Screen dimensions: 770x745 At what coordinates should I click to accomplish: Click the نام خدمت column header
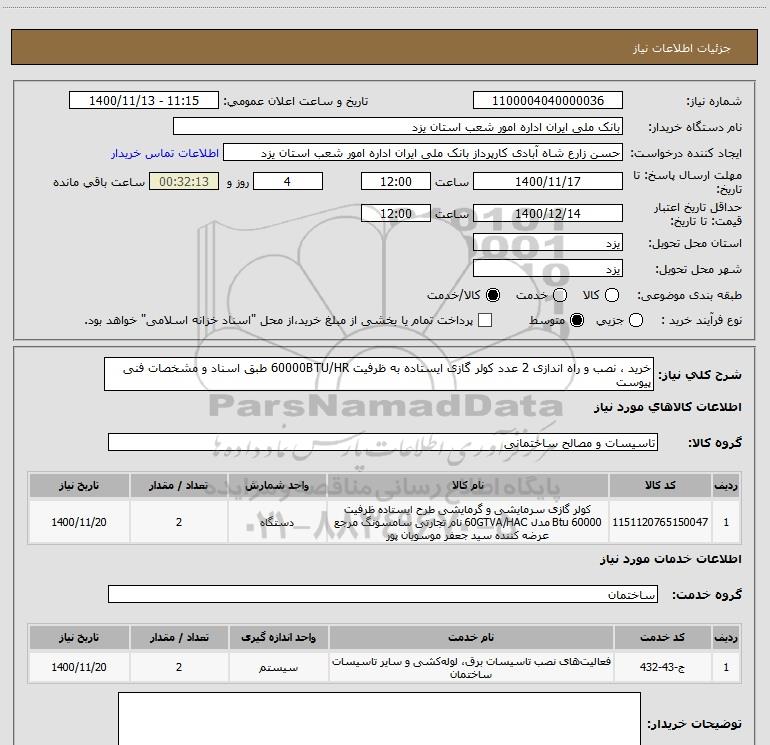471,637
